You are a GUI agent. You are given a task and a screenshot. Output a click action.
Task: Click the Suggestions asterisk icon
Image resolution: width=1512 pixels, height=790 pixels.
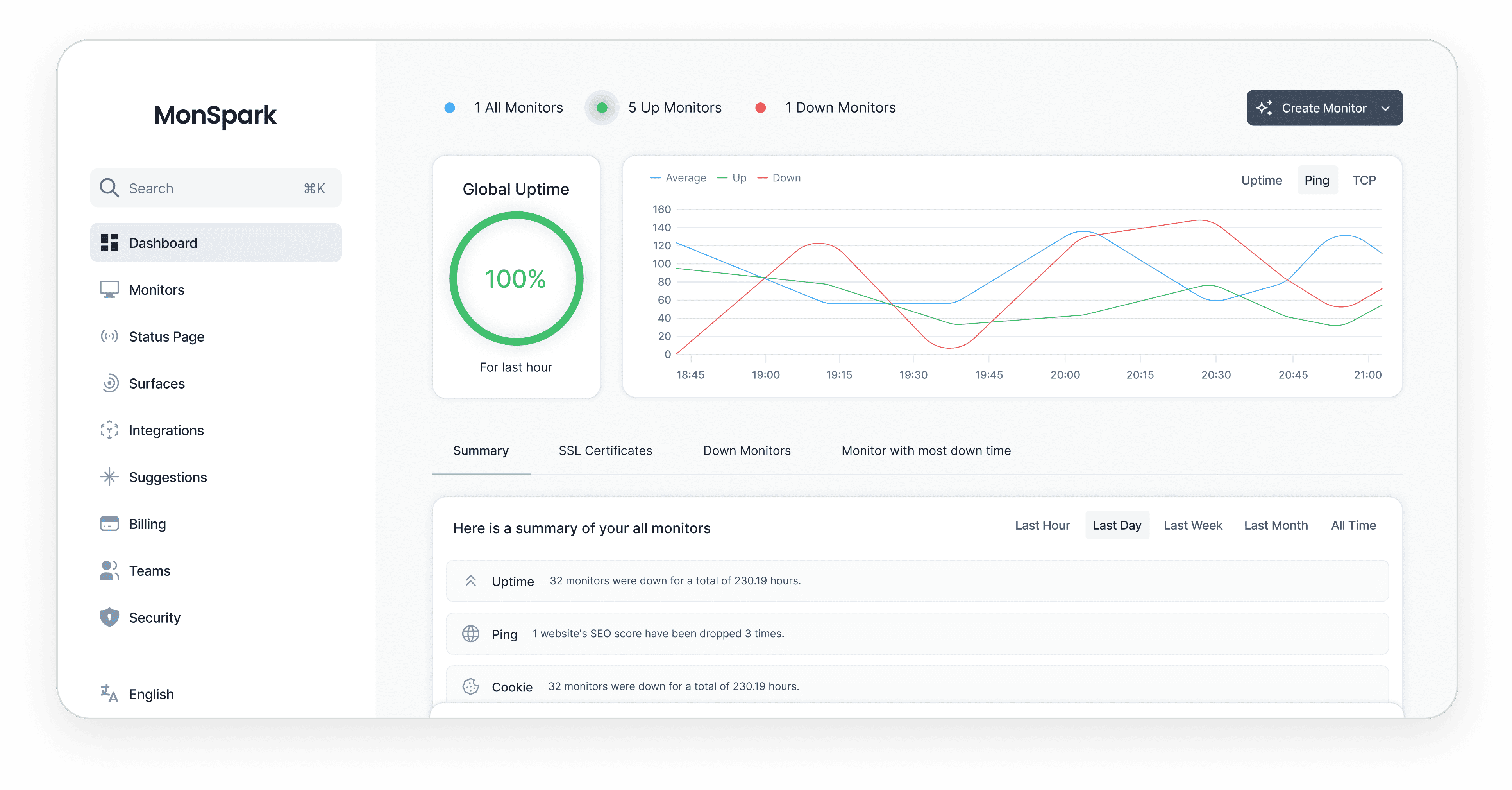point(109,477)
